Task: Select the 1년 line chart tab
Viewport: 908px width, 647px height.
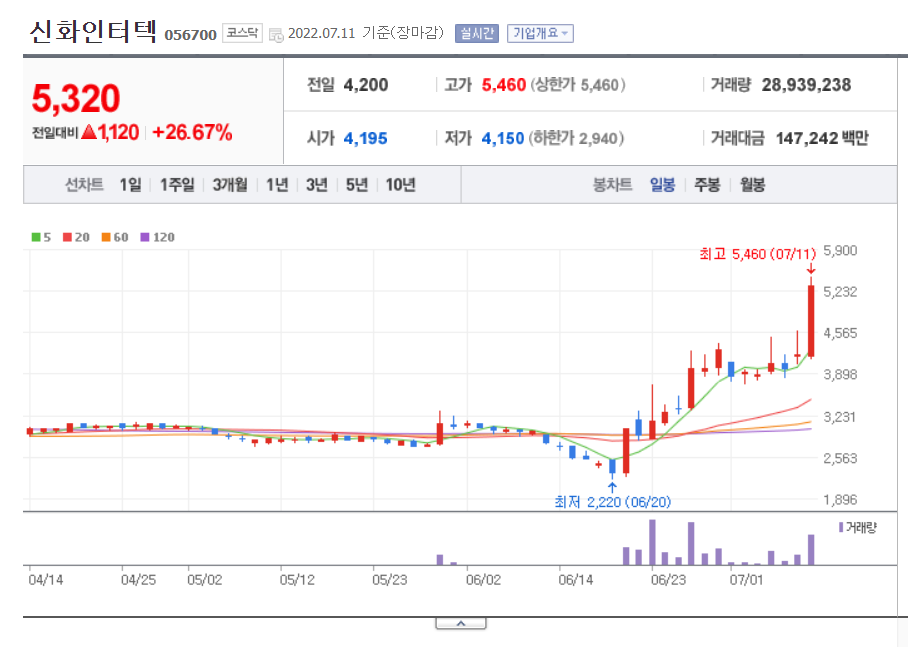Action: [277, 185]
